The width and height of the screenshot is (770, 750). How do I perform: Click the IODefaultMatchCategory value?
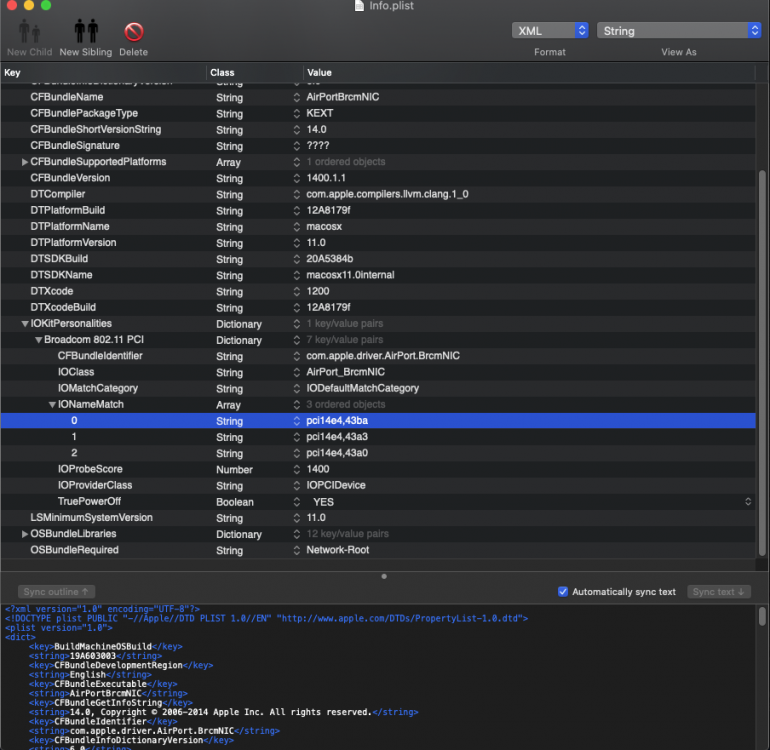[x=362, y=389]
